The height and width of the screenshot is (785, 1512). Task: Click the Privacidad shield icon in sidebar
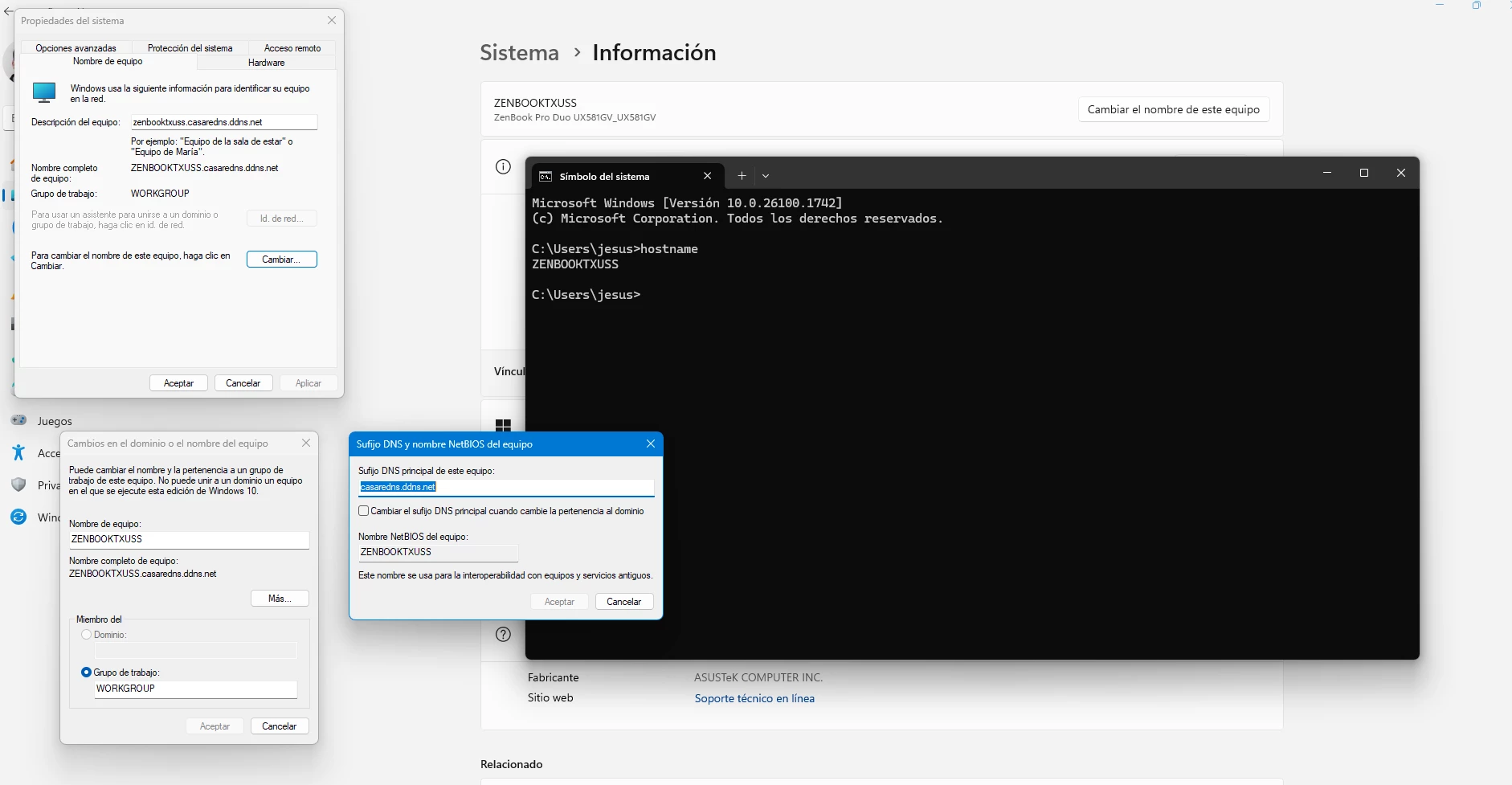(x=18, y=485)
